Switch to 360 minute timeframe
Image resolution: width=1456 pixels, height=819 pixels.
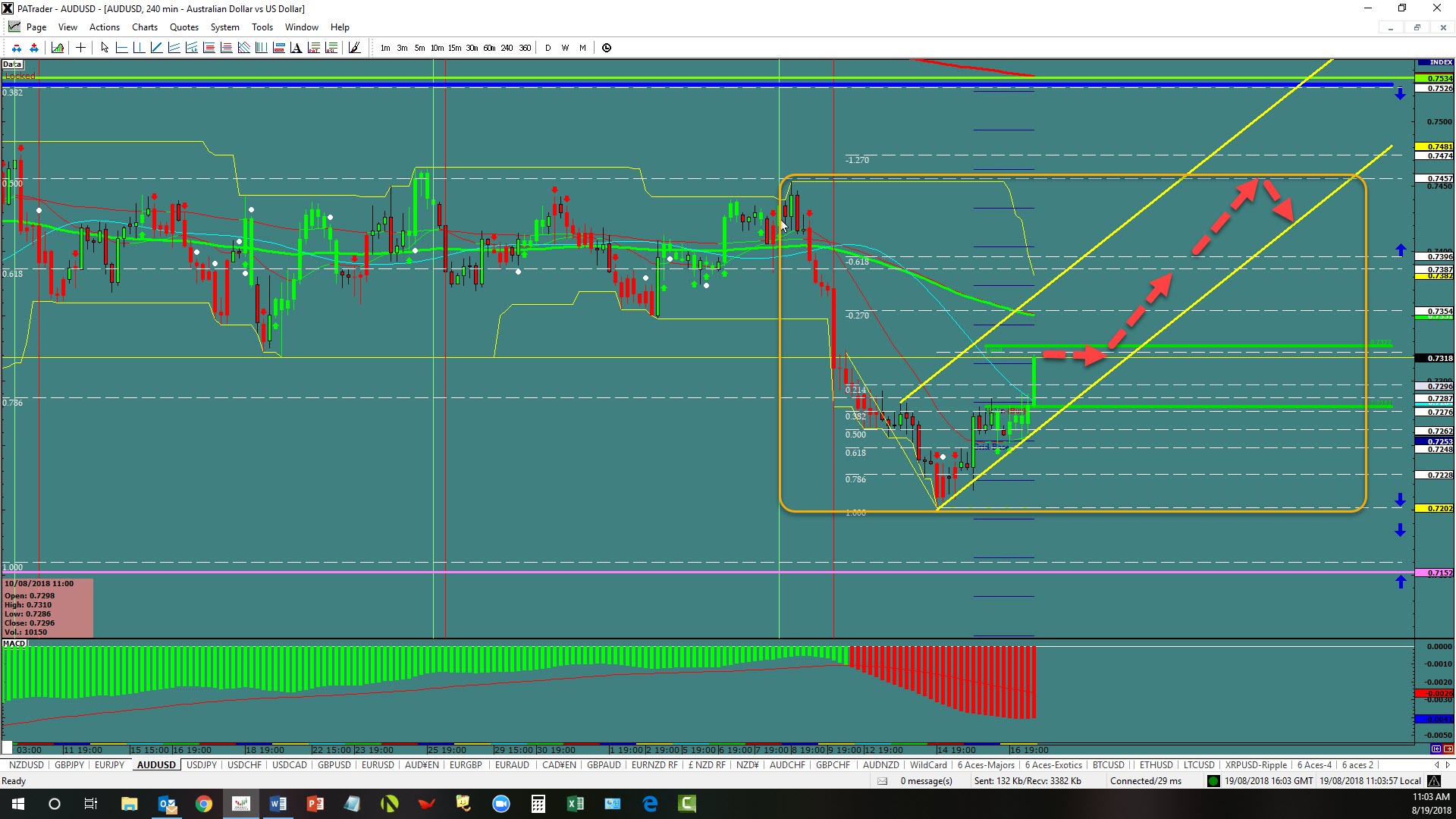pyautogui.click(x=525, y=48)
